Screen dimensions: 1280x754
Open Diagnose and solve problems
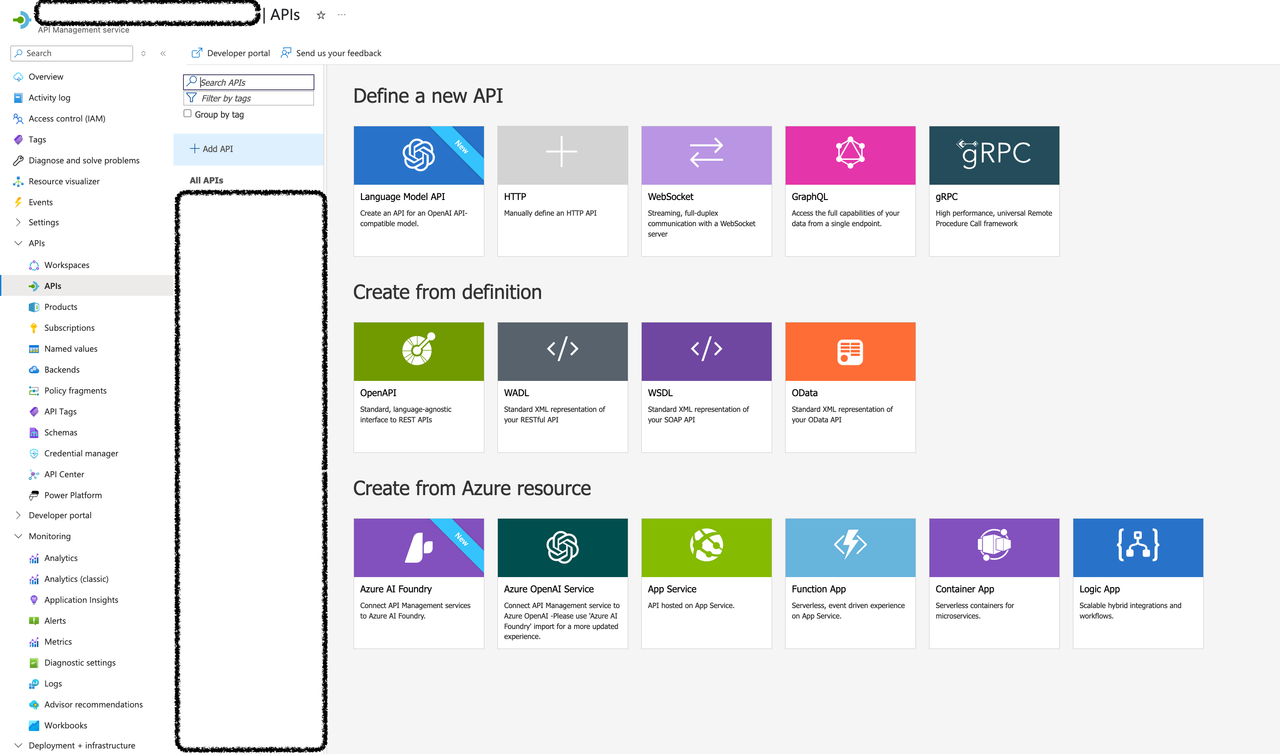tap(86, 160)
